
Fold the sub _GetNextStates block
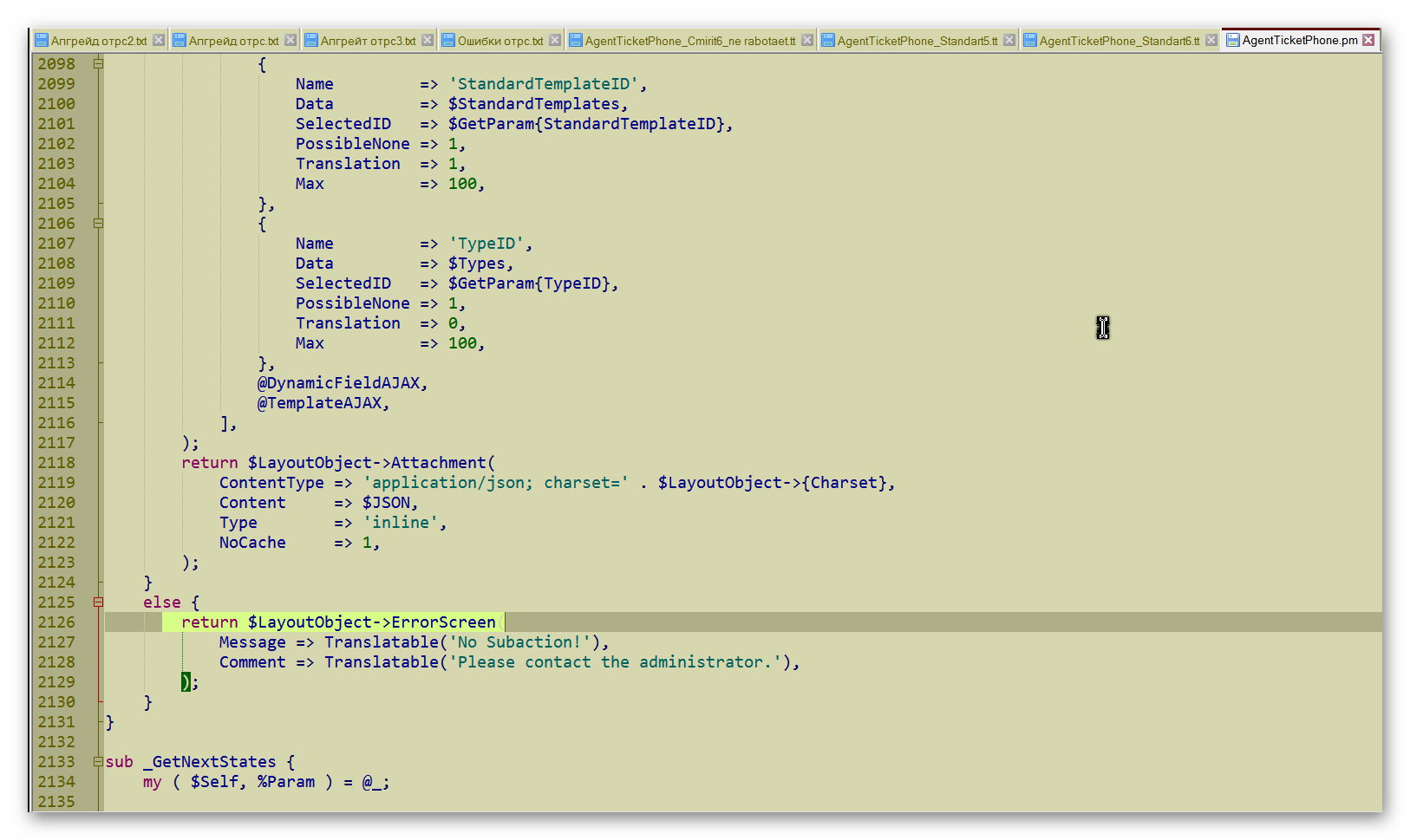[x=98, y=761]
